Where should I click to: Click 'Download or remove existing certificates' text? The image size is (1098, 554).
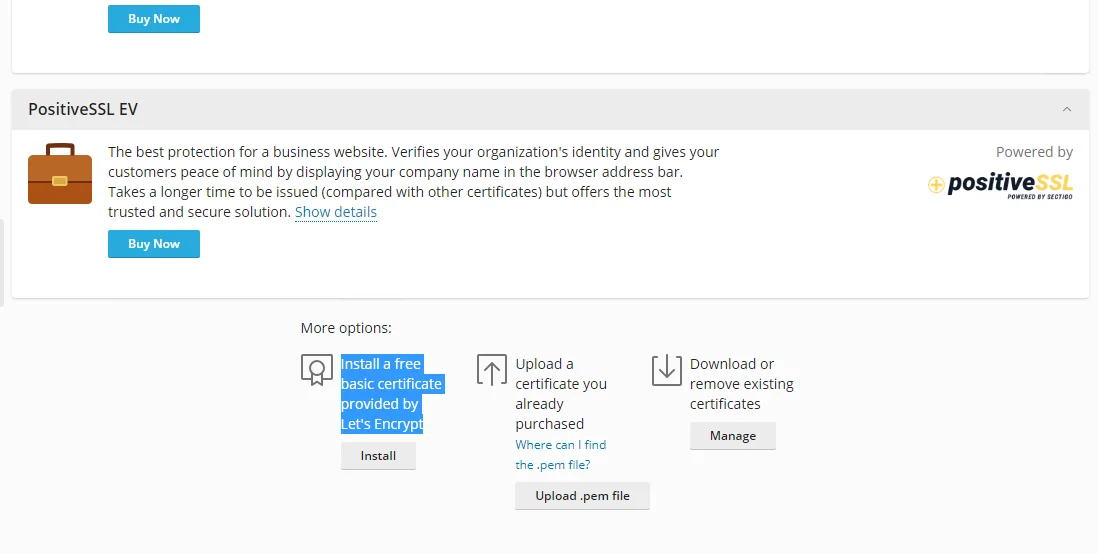[741, 384]
